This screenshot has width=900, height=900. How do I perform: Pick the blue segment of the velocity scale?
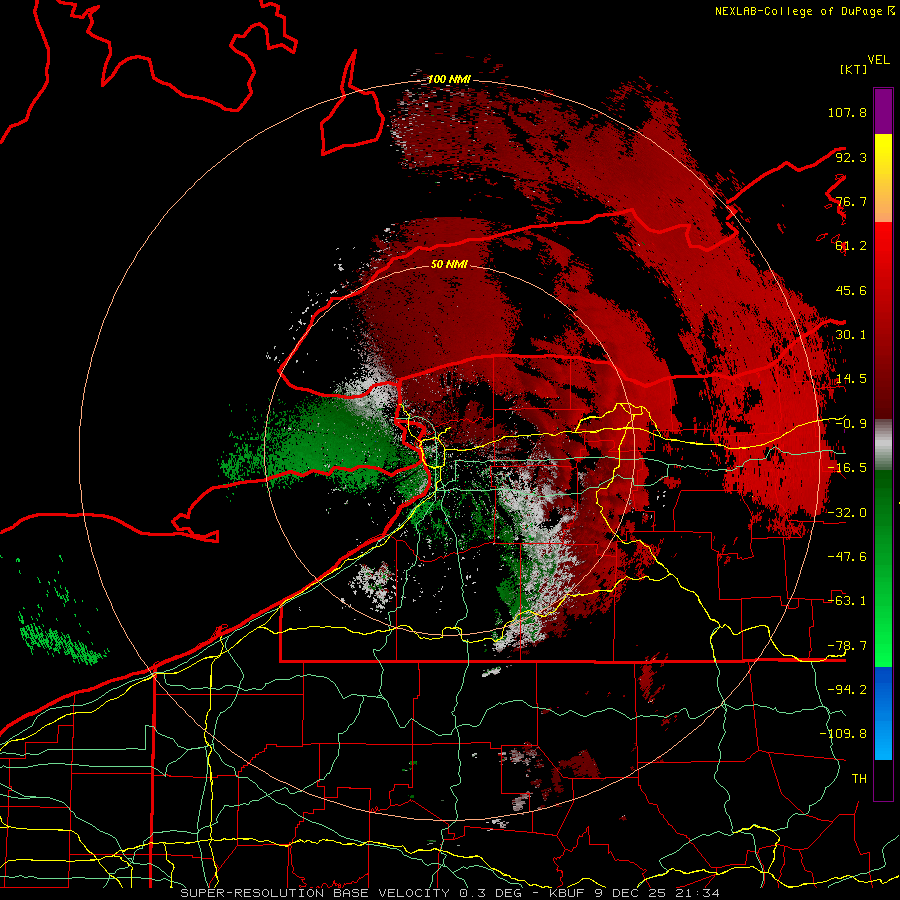(883, 713)
